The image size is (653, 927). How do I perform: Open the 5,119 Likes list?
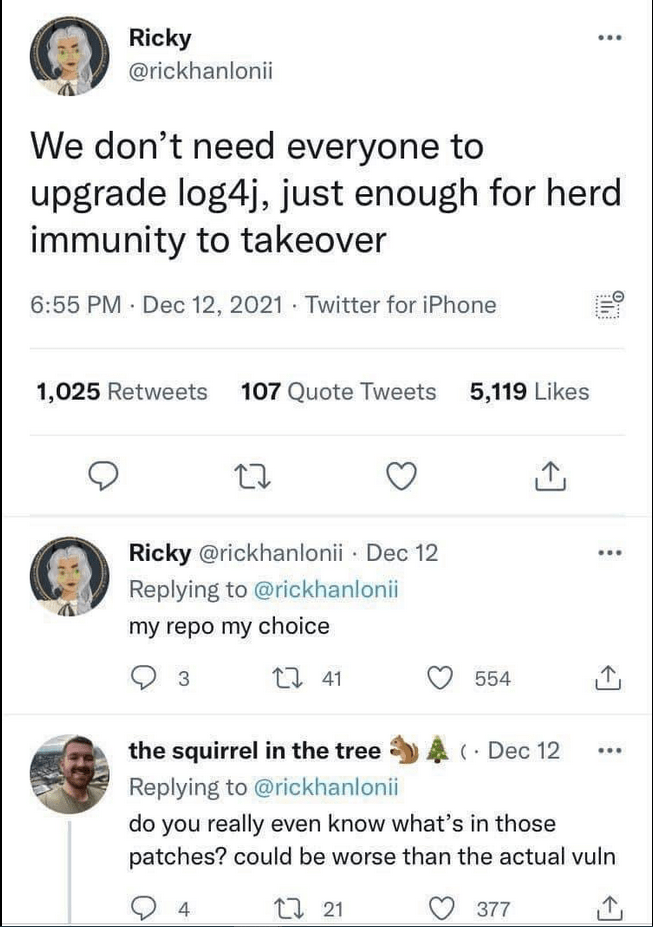coord(529,392)
